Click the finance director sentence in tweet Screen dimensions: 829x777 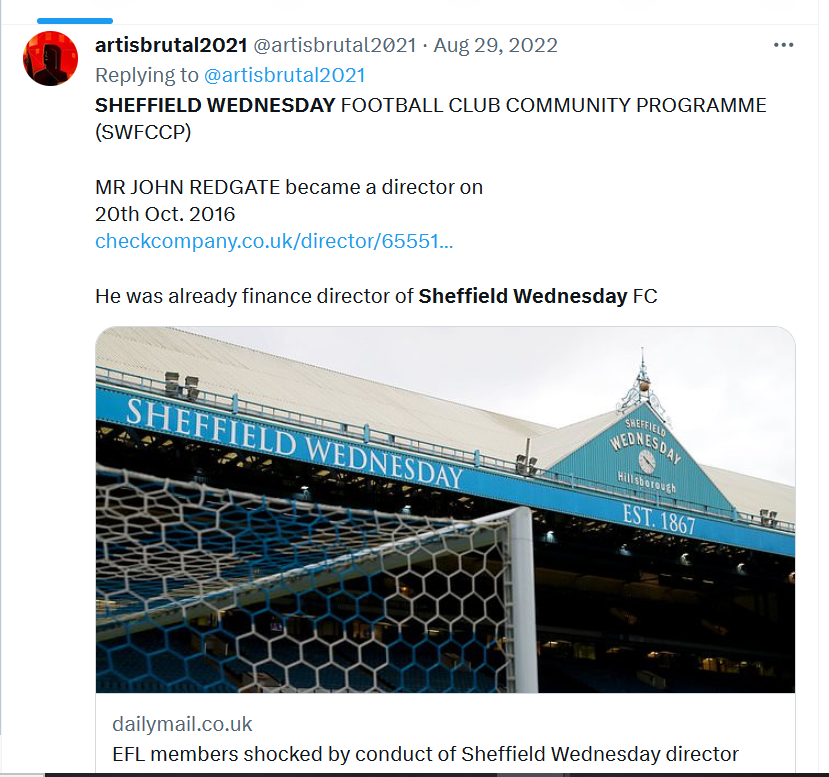tap(376, 296)
